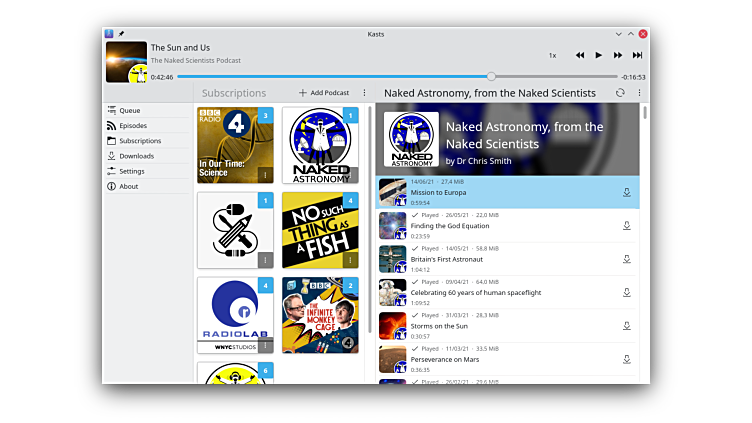Screen dimensions: 752x423
Task: Pin the Kasts window on titlebar
Action: (121, 33)
